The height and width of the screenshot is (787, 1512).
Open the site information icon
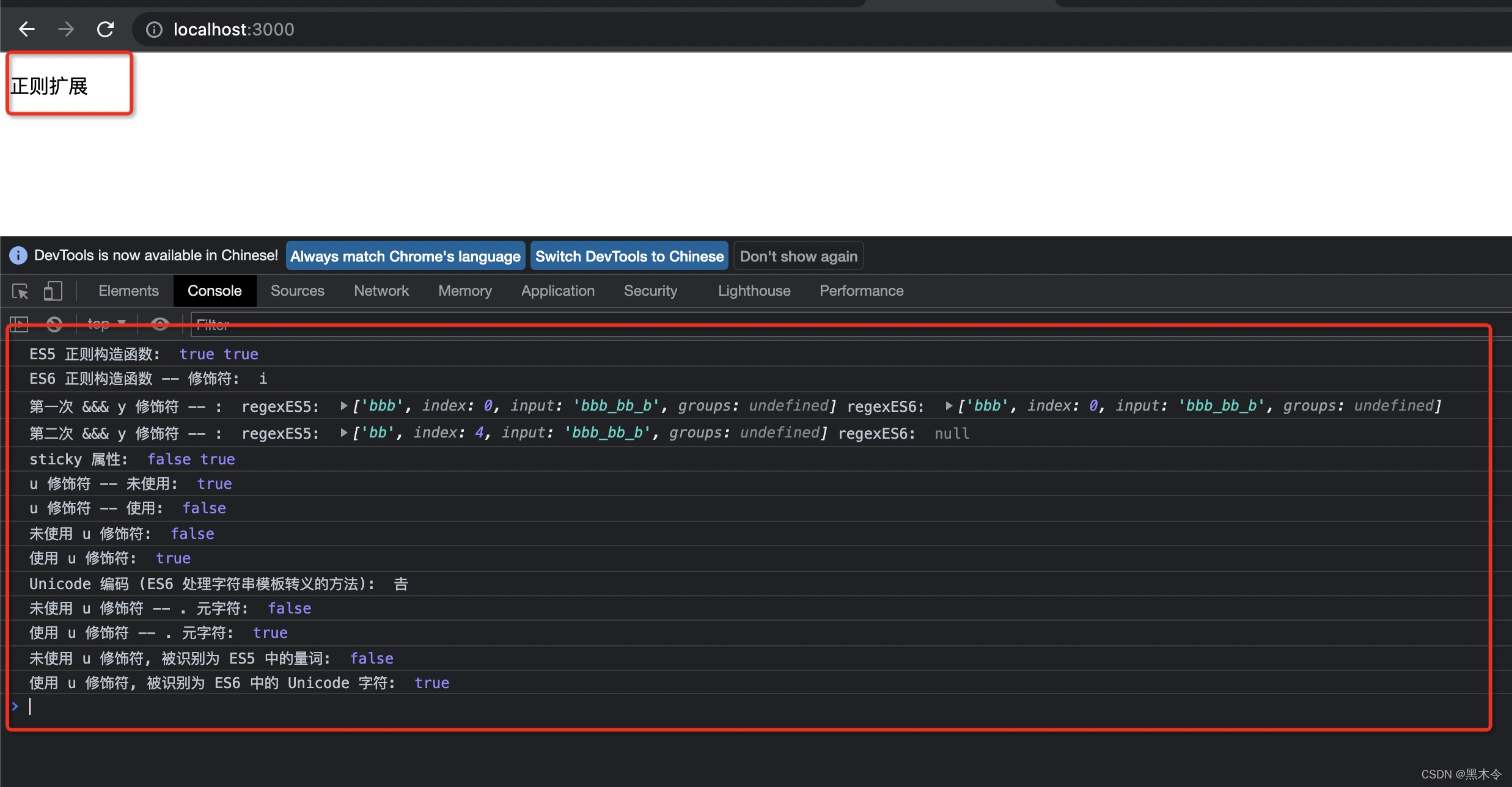tap(154, 29)
